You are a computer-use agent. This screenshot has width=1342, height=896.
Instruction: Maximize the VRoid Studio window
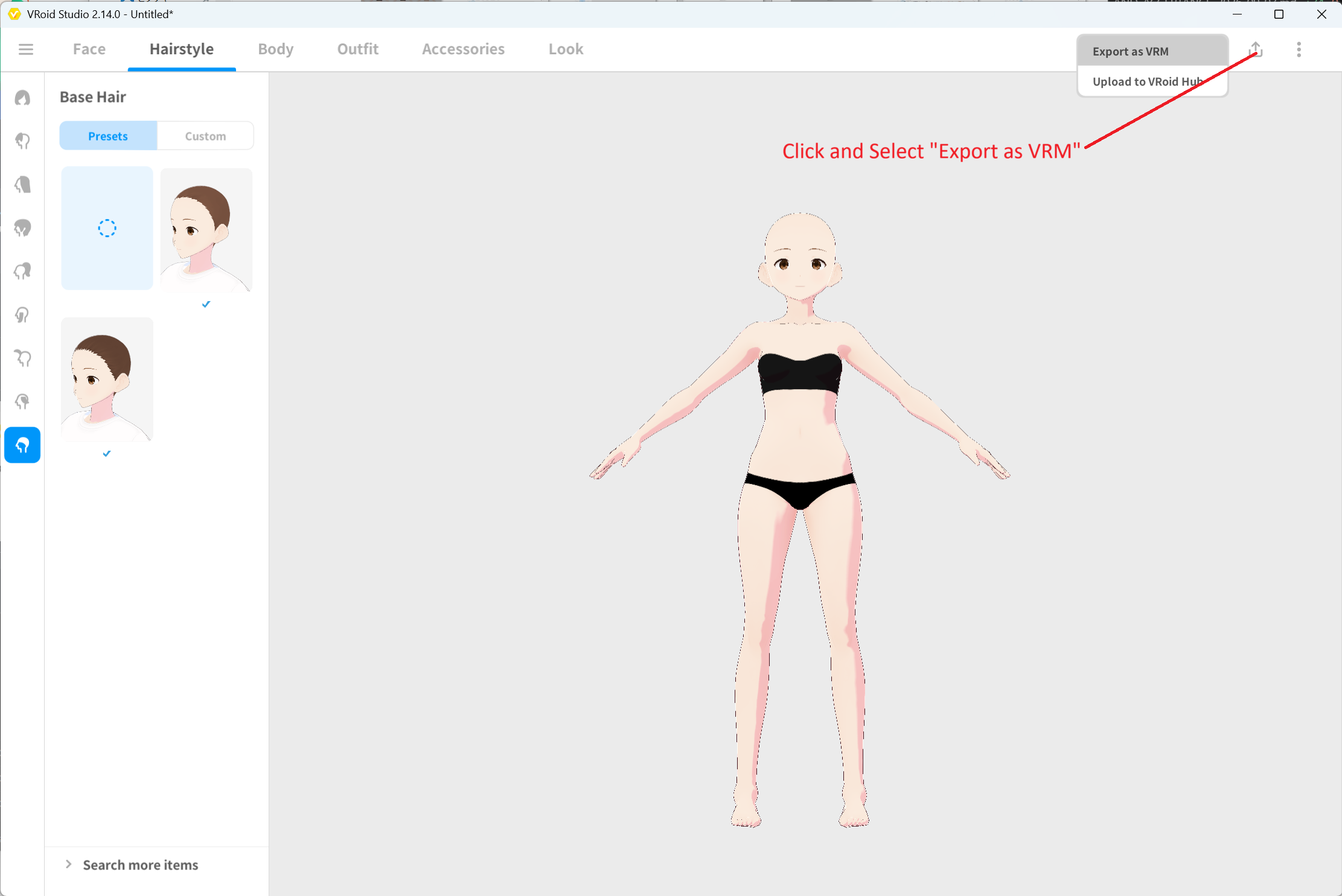(x=1279, y=14)
